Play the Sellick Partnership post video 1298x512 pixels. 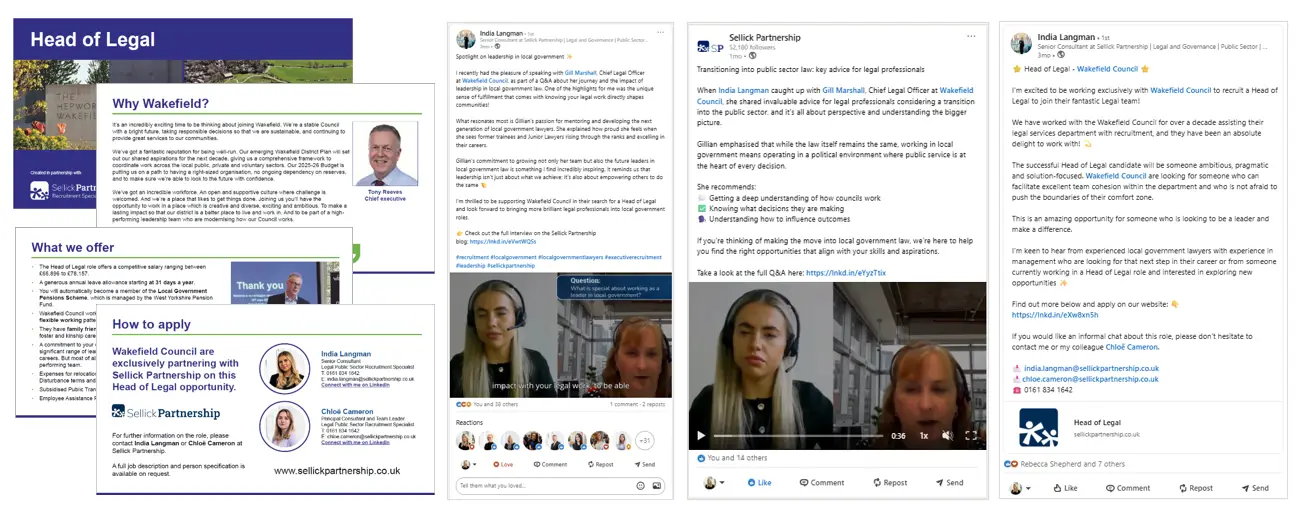pyautogui.click(x=700, y=436)
